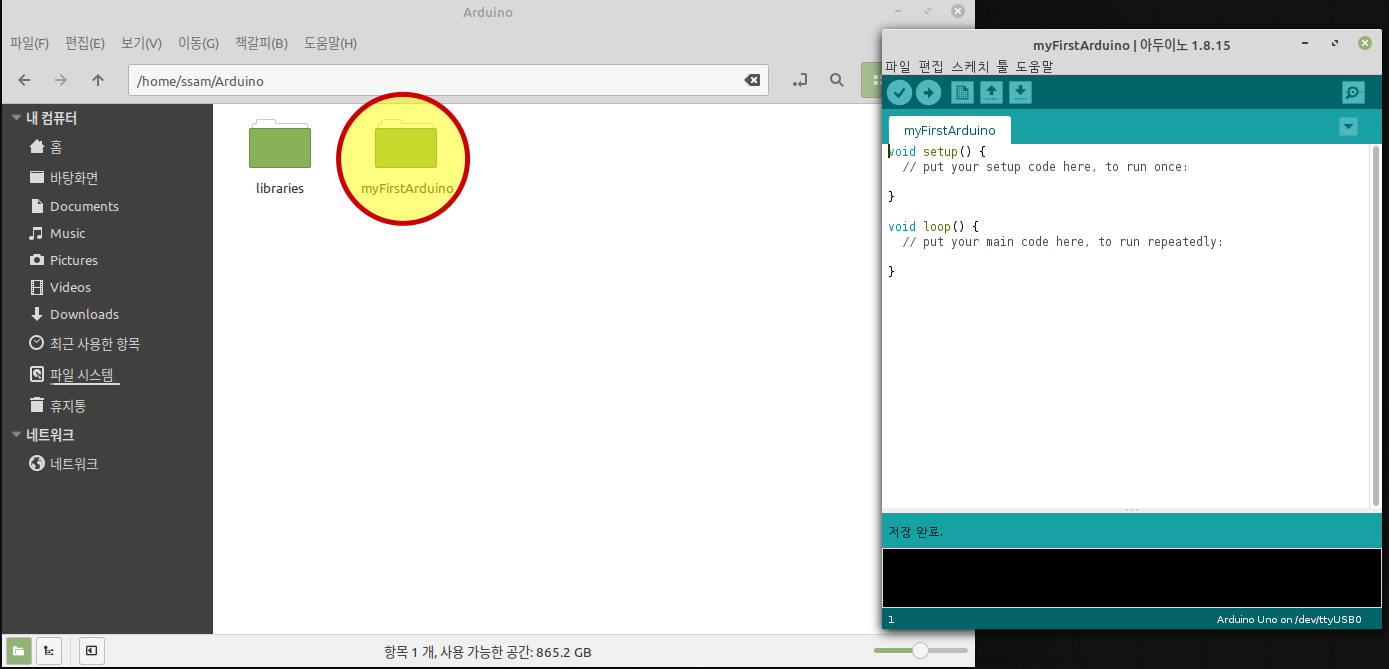Image resolution: width=1389 pixels, height=669 pixels.
Task: Go forward with the right arrow button
Action: point(61,80)
